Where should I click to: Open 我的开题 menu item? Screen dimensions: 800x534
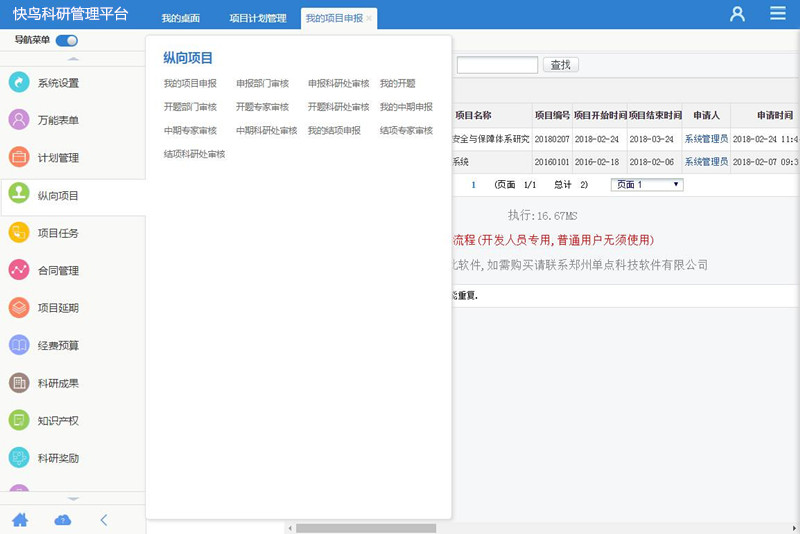[397, 83]
